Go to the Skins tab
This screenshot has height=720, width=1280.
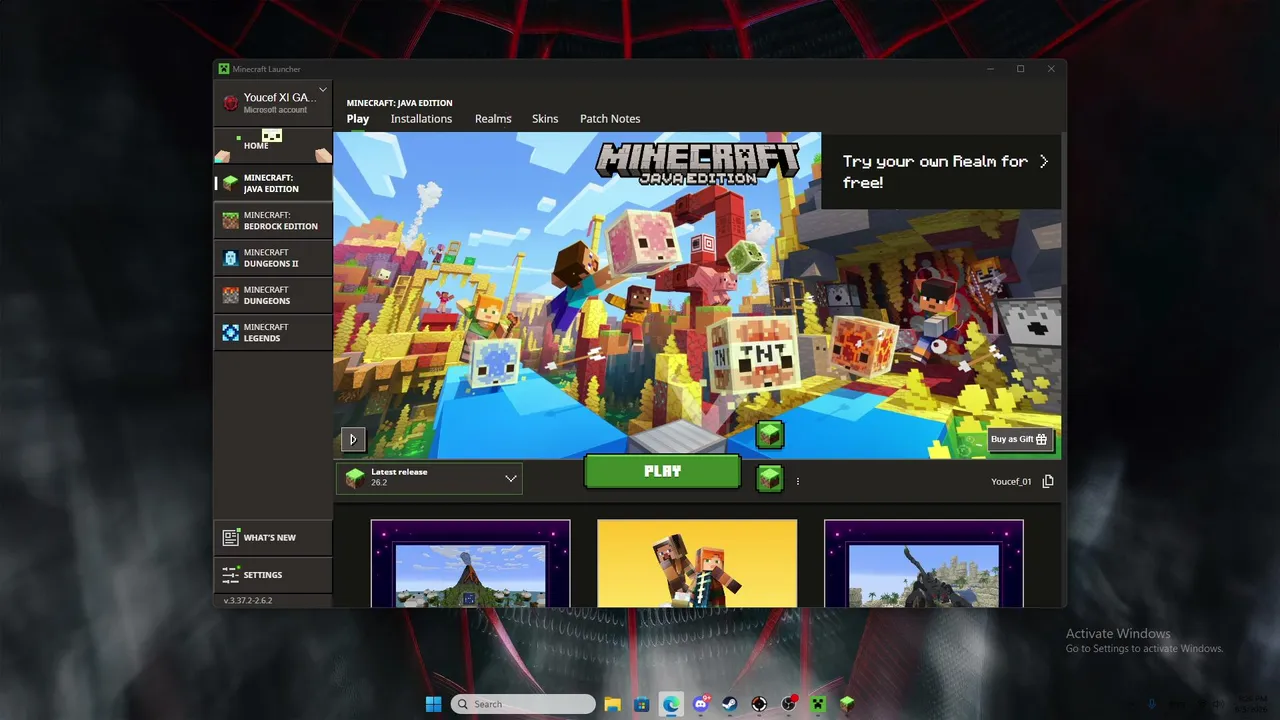(x=545, y=119)
